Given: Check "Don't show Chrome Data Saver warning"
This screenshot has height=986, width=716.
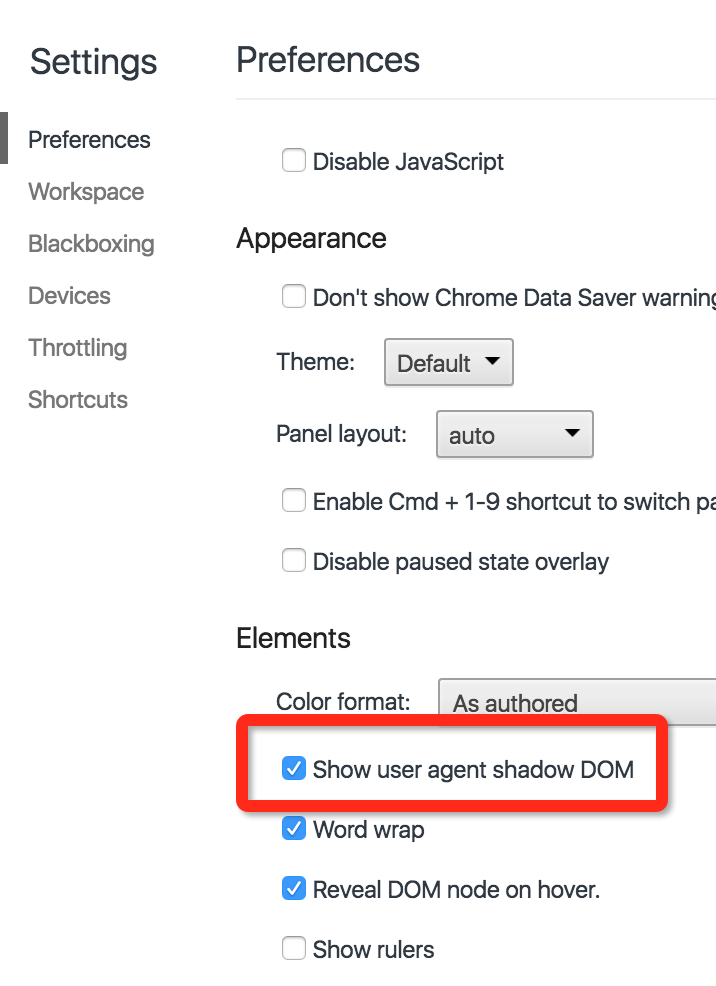Looking at the screenshot, I should (x=294, y=297).
